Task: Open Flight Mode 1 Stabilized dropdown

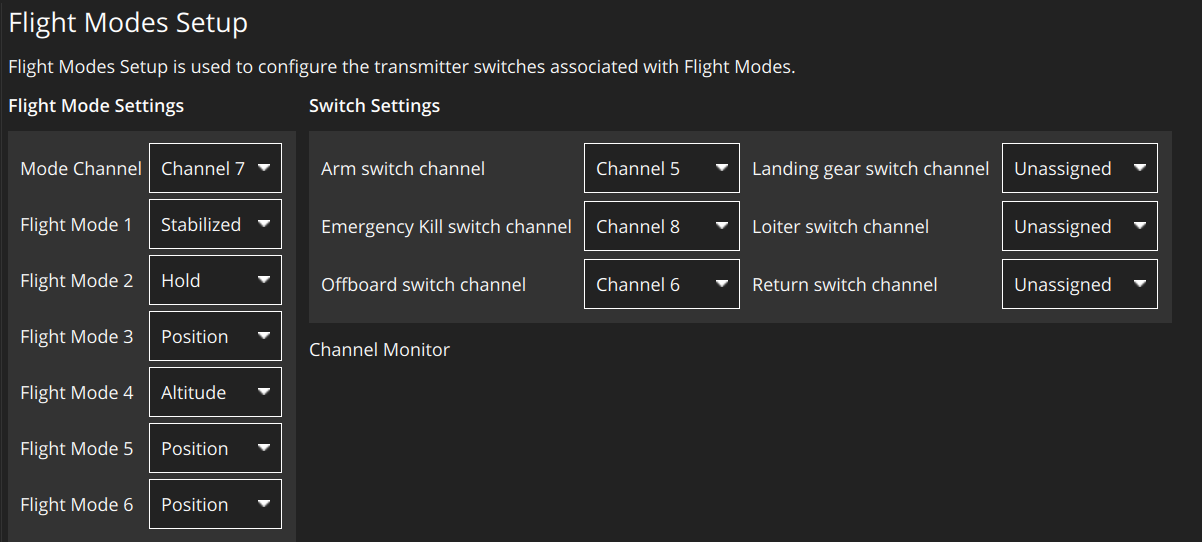Action: (x=215, y=224)
